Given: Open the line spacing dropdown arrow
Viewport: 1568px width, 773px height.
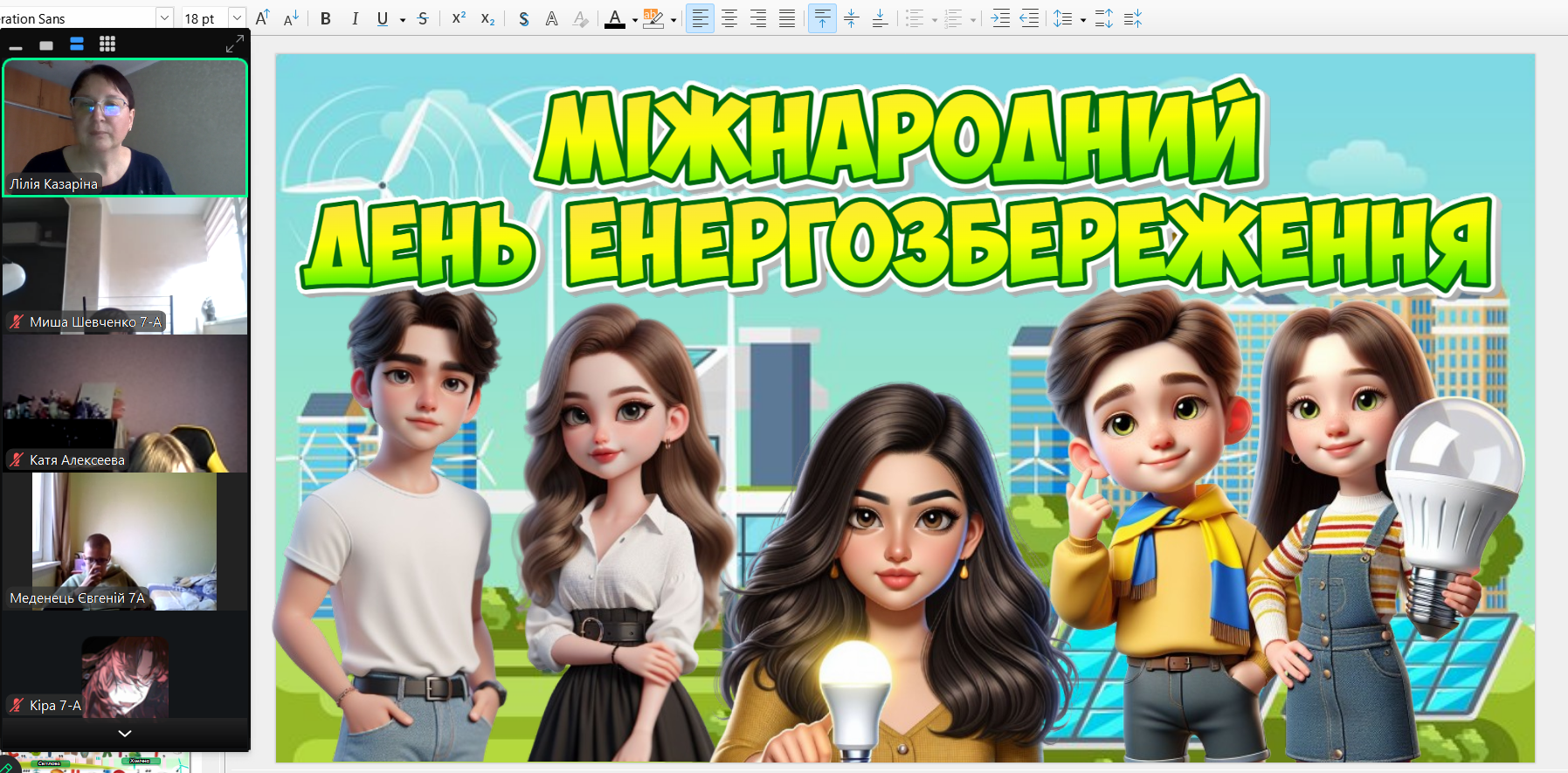Looking at the screenshot, I should click(x=1083, y=19).
